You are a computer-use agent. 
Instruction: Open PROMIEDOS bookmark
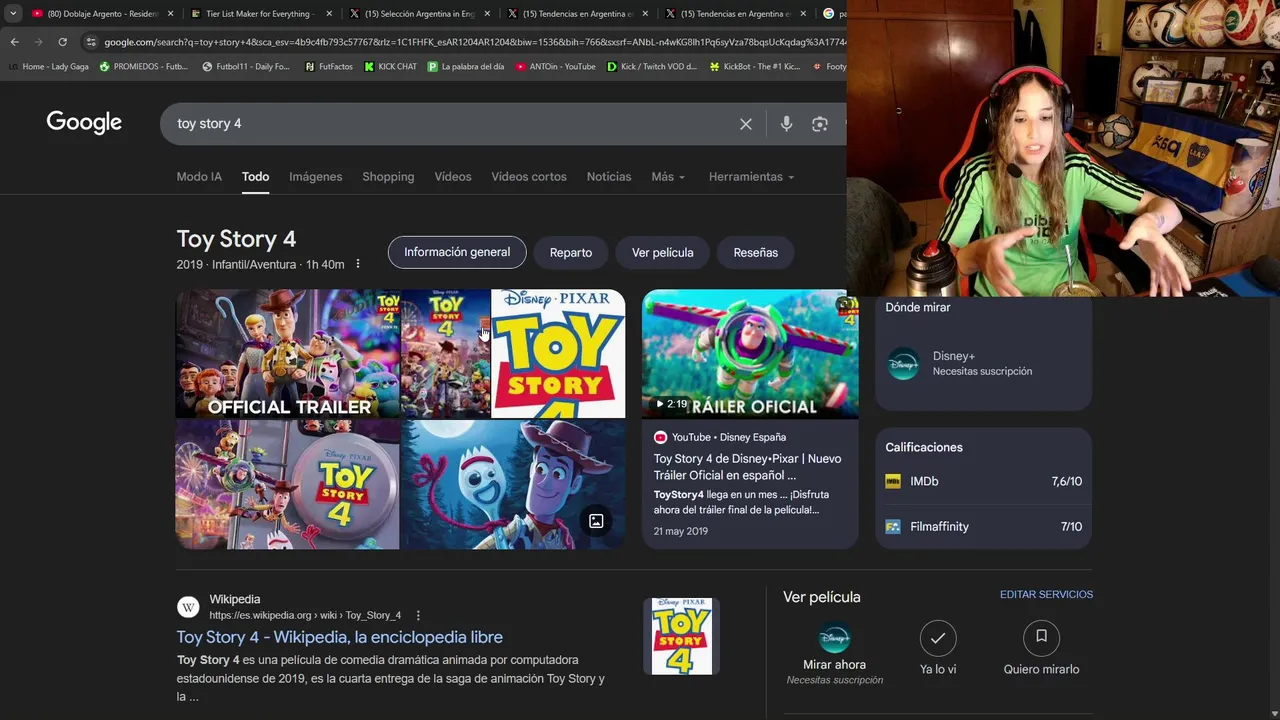point(144,67)
